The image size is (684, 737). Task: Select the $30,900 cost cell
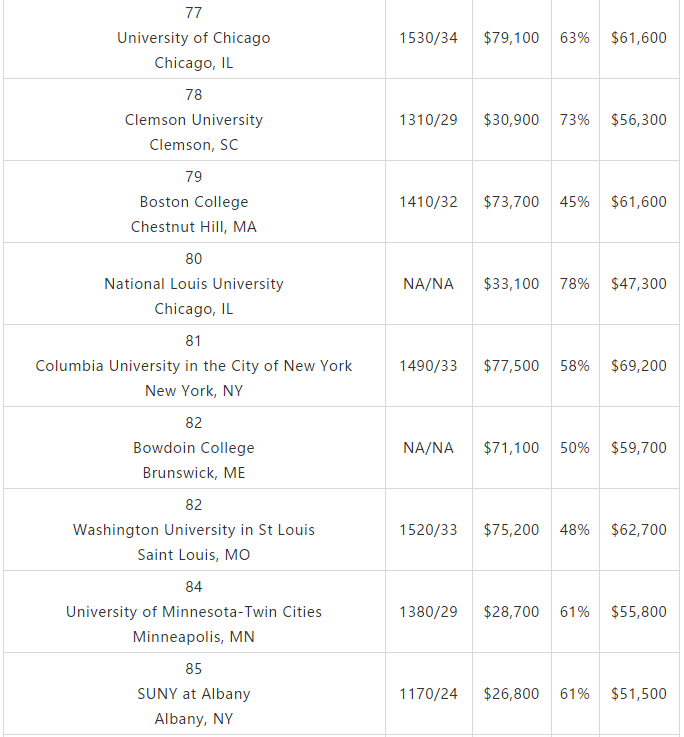tap(511, 120)
